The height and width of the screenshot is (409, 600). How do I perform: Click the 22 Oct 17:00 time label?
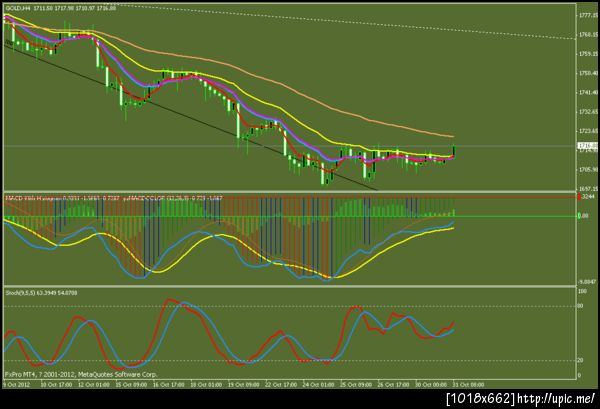281,385
